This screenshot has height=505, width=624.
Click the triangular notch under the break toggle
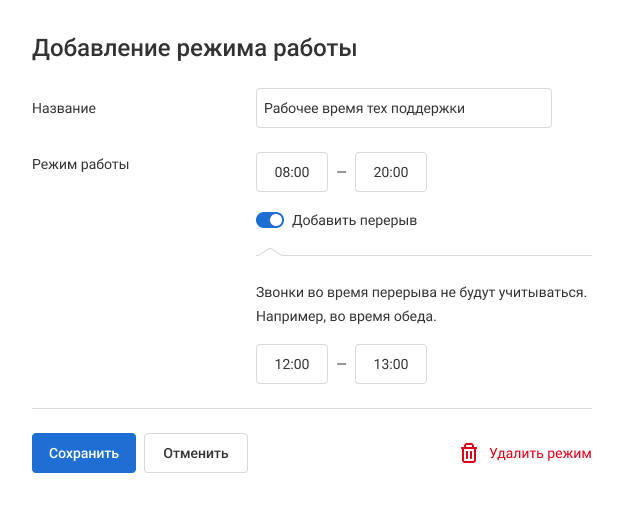tap(270, 251)
